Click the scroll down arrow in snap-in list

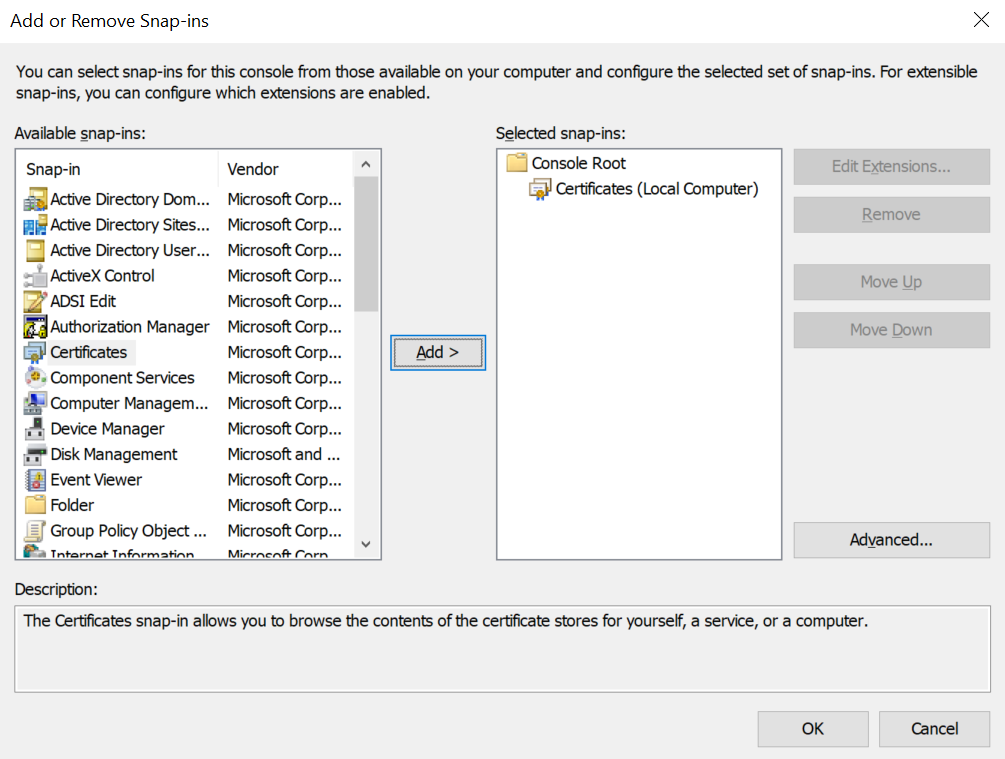[366, 544]
